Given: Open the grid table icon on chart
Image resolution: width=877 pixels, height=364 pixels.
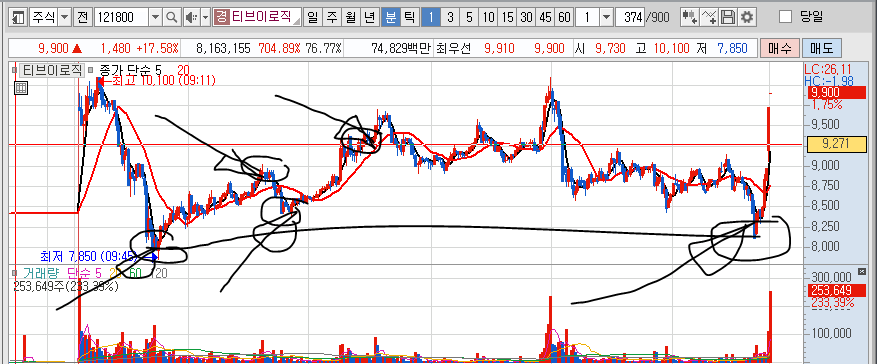Looking at the screenshot, I should (21, 88).
